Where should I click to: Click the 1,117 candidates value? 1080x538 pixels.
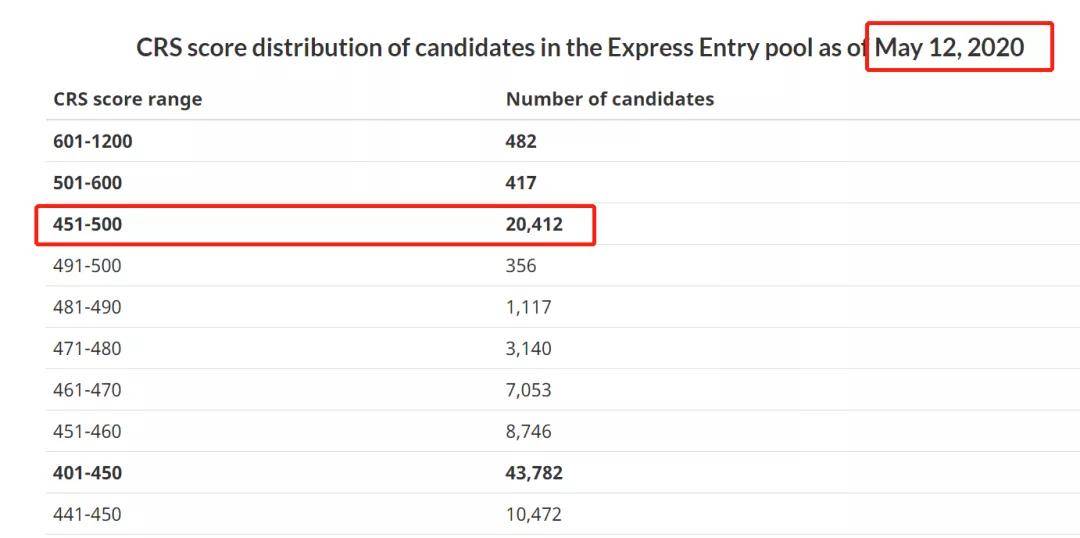(528, 307)
